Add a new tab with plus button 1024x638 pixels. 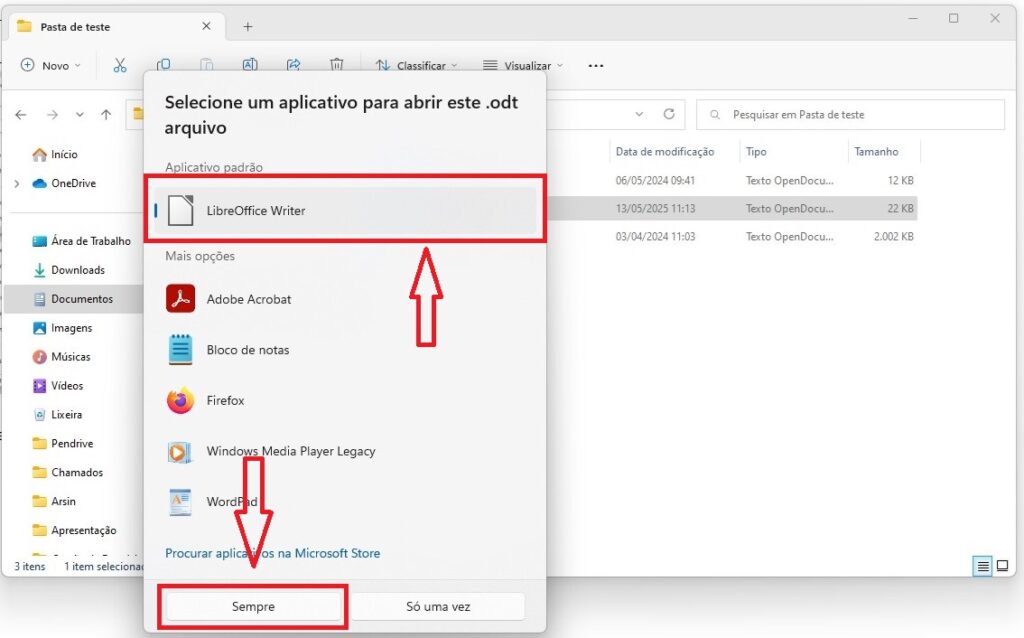(248, 27)
